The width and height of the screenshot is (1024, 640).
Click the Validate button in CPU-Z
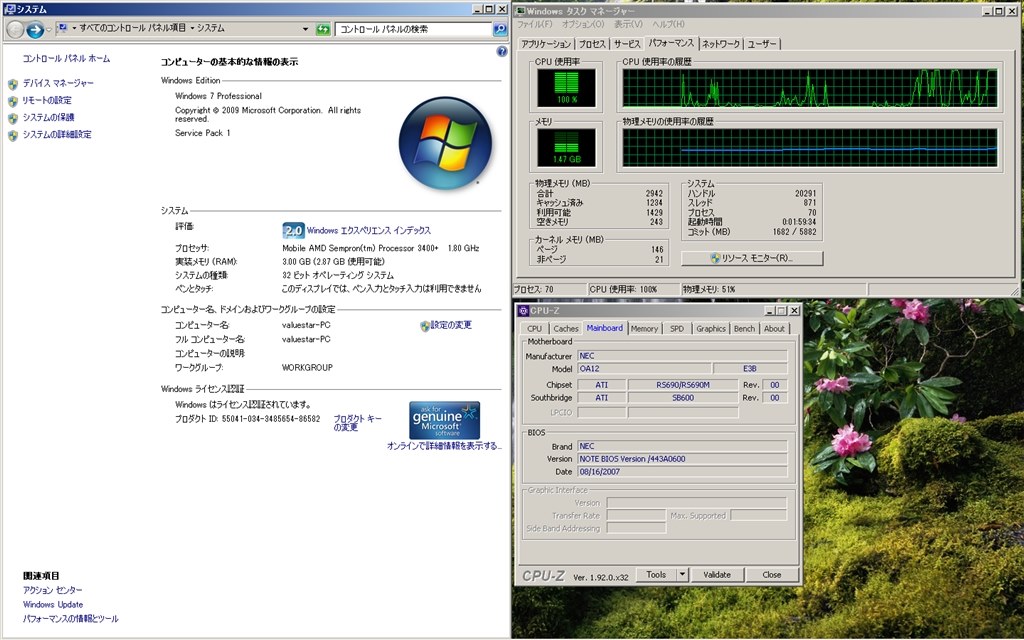pyautogui.click(x=716, y=575)
